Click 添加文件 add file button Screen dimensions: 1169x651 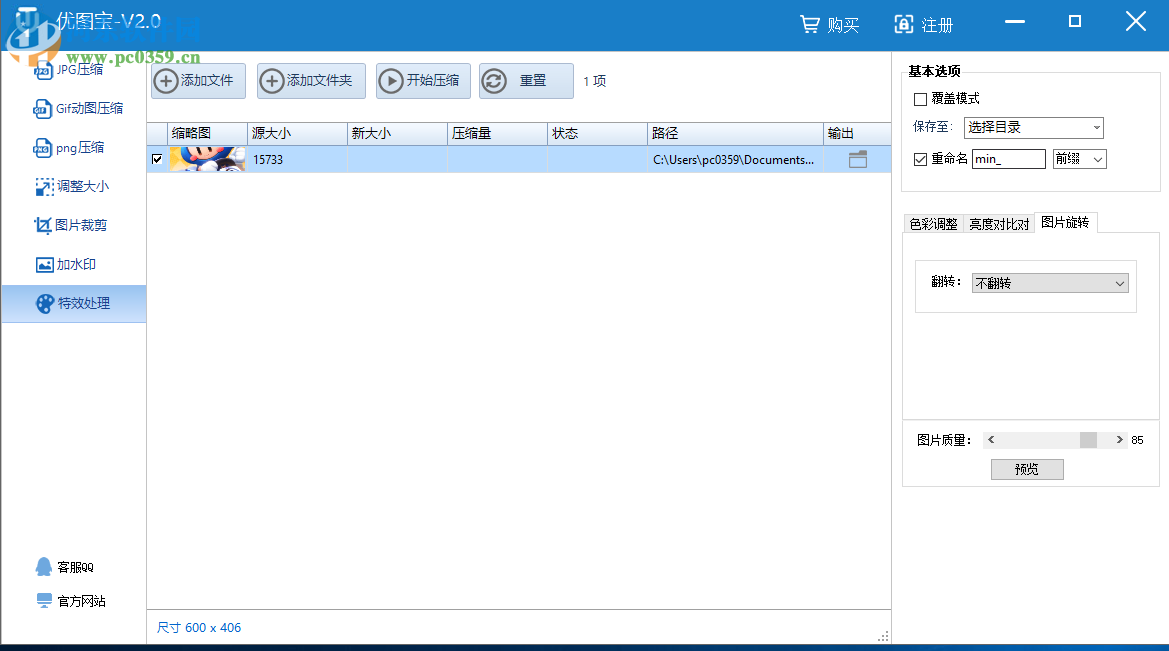pyautogui.click(x=198, y=81)
